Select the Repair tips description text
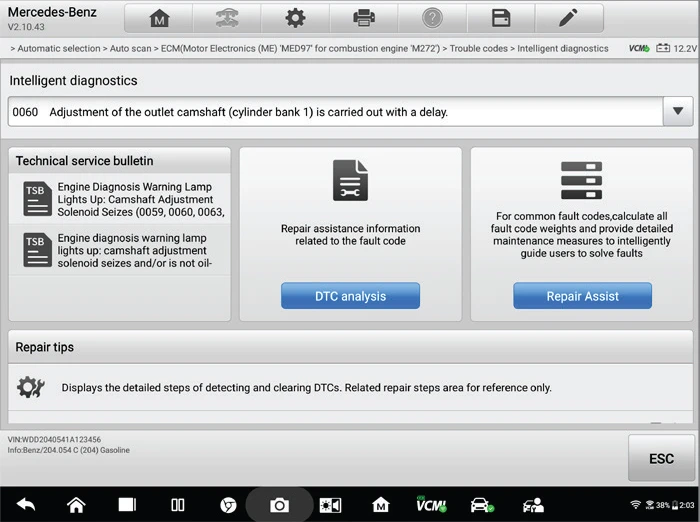The width and height of the screenshot is (700, 522). click(306, 388)
